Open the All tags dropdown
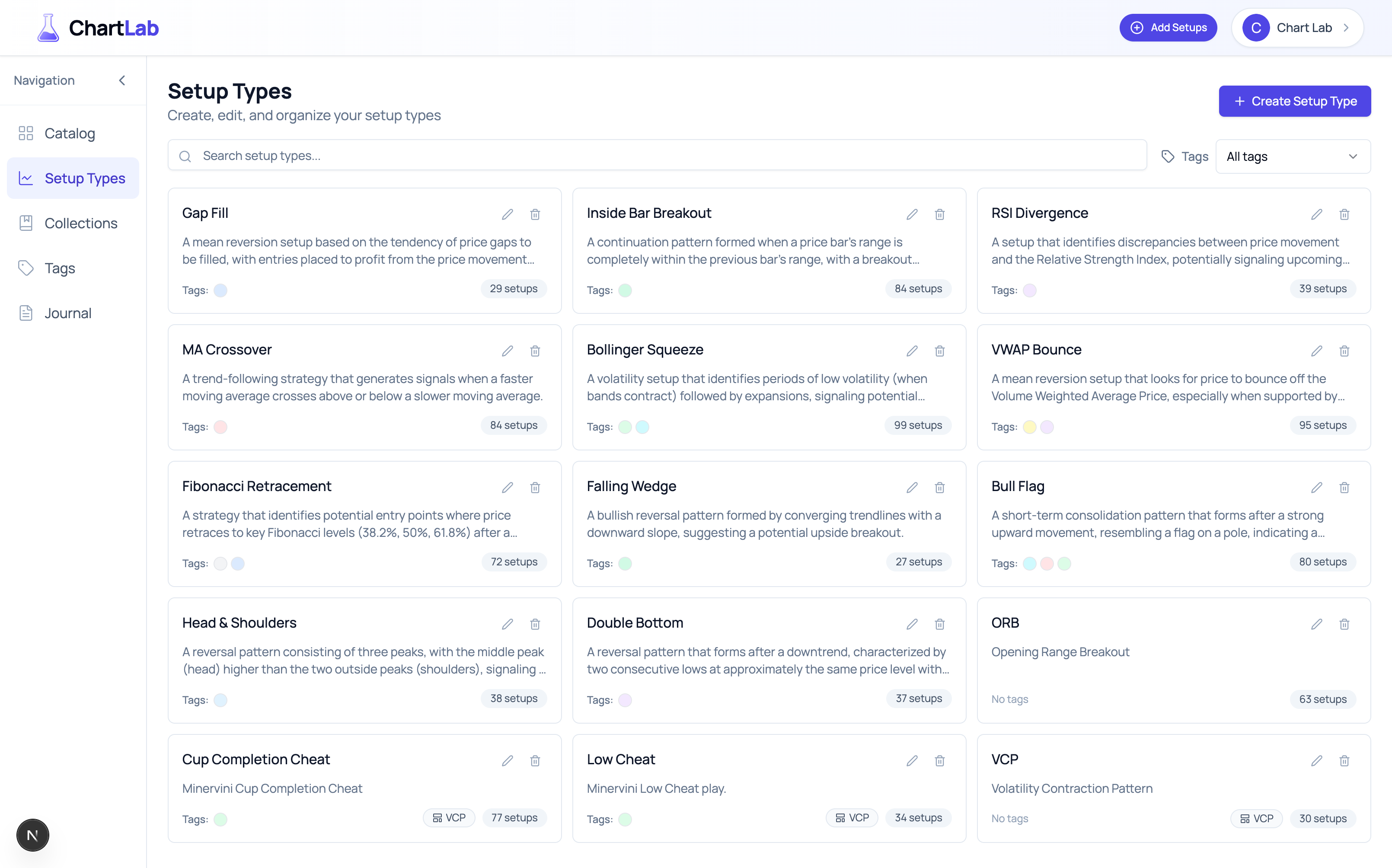This screenshot has height=868, width=1392. pyautogui.click(x=1292, y=156)
